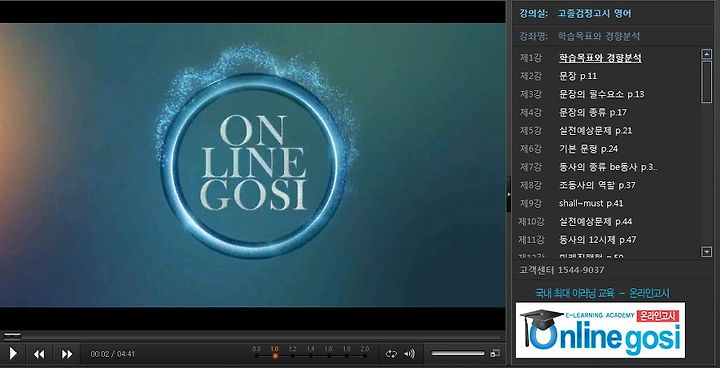Open lecture 6 기본 문형 p.24

(x=588, y=148)
